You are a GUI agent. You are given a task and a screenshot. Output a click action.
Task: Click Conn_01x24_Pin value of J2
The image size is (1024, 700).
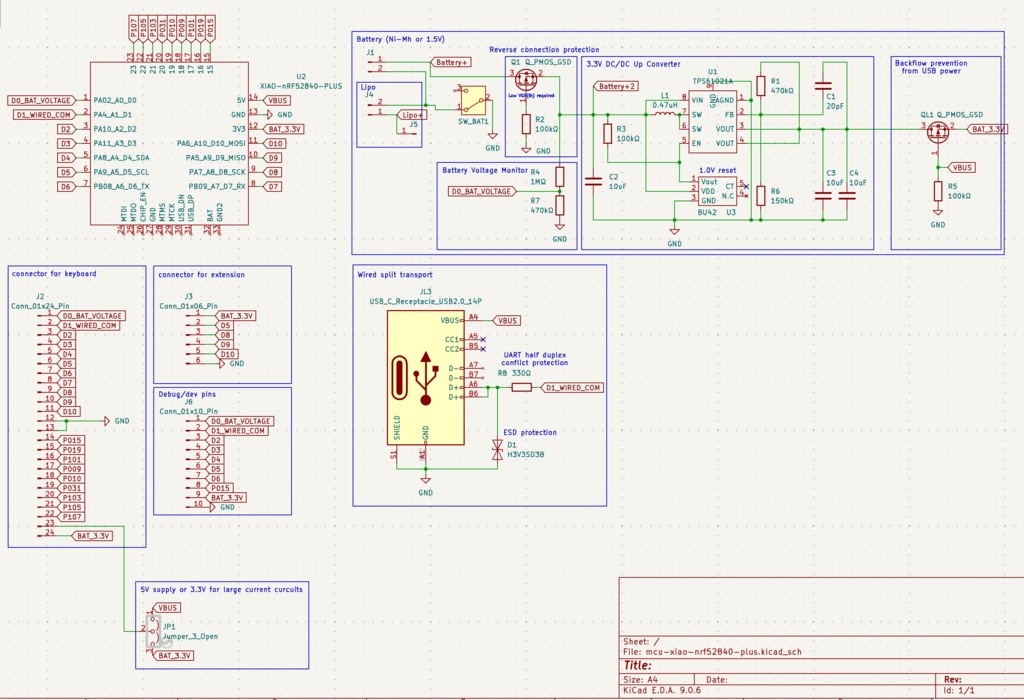40,306
